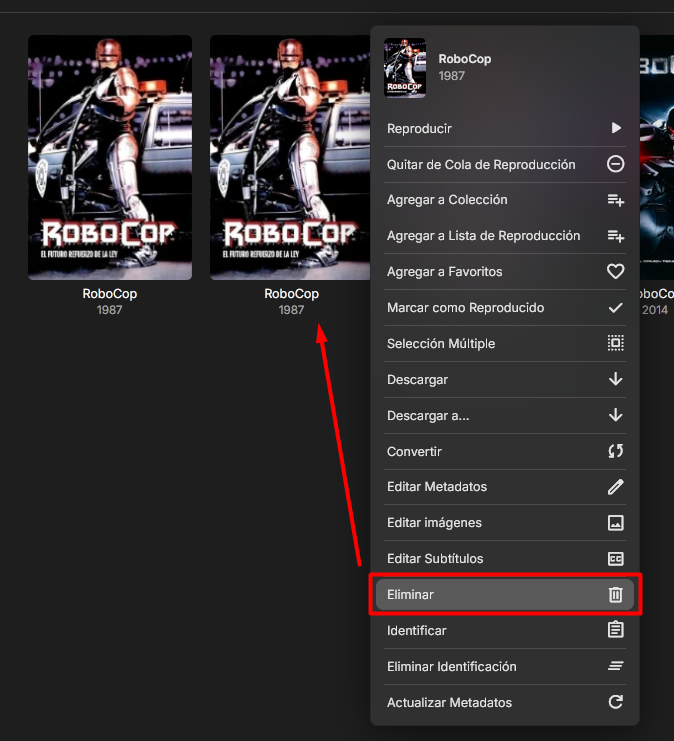Click the checkmark icon for Marcar como Reproducido

615,308
